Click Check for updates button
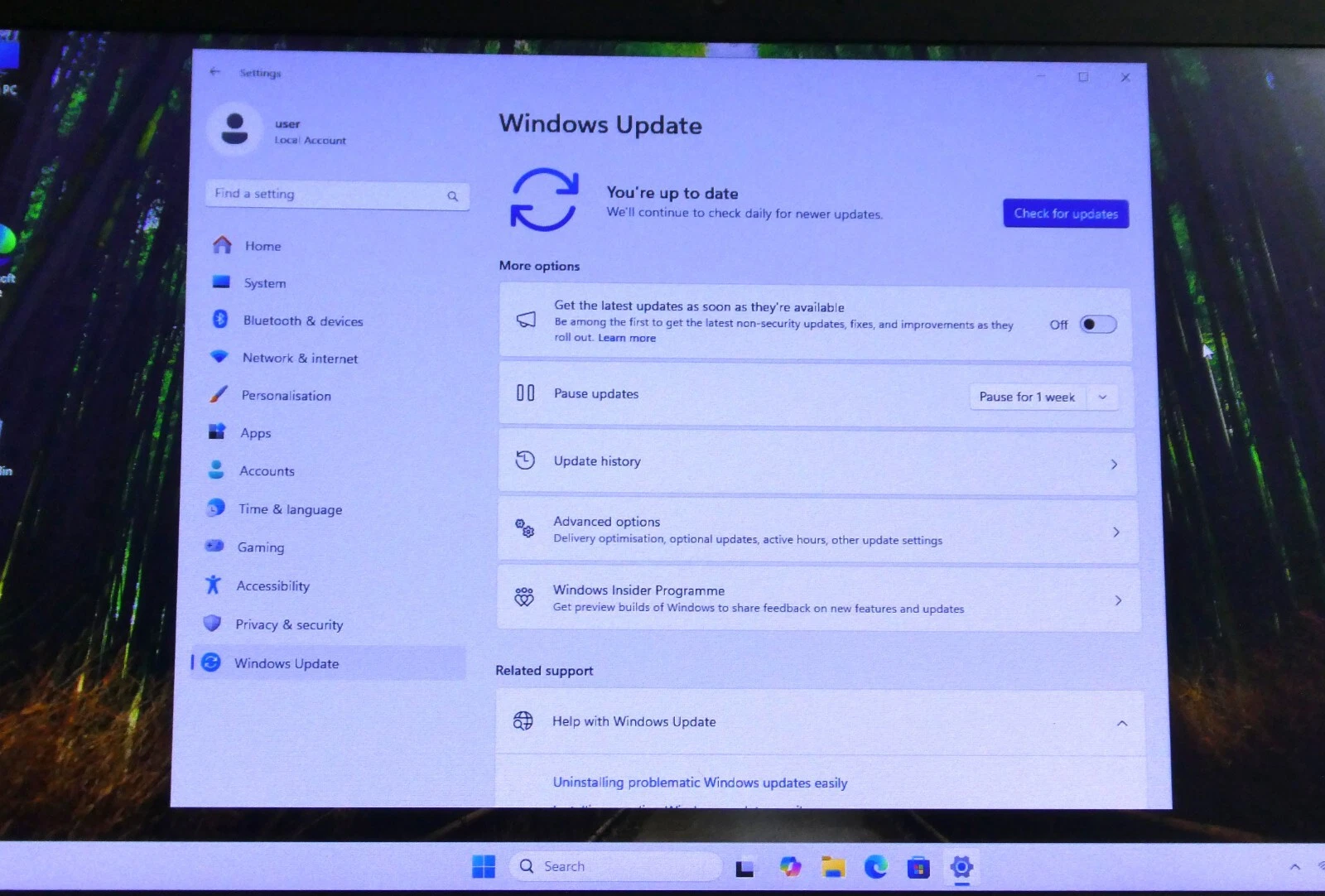The height and width of the screenshot is (896, 1325). pyautogui.click(x=1066, y=214)
